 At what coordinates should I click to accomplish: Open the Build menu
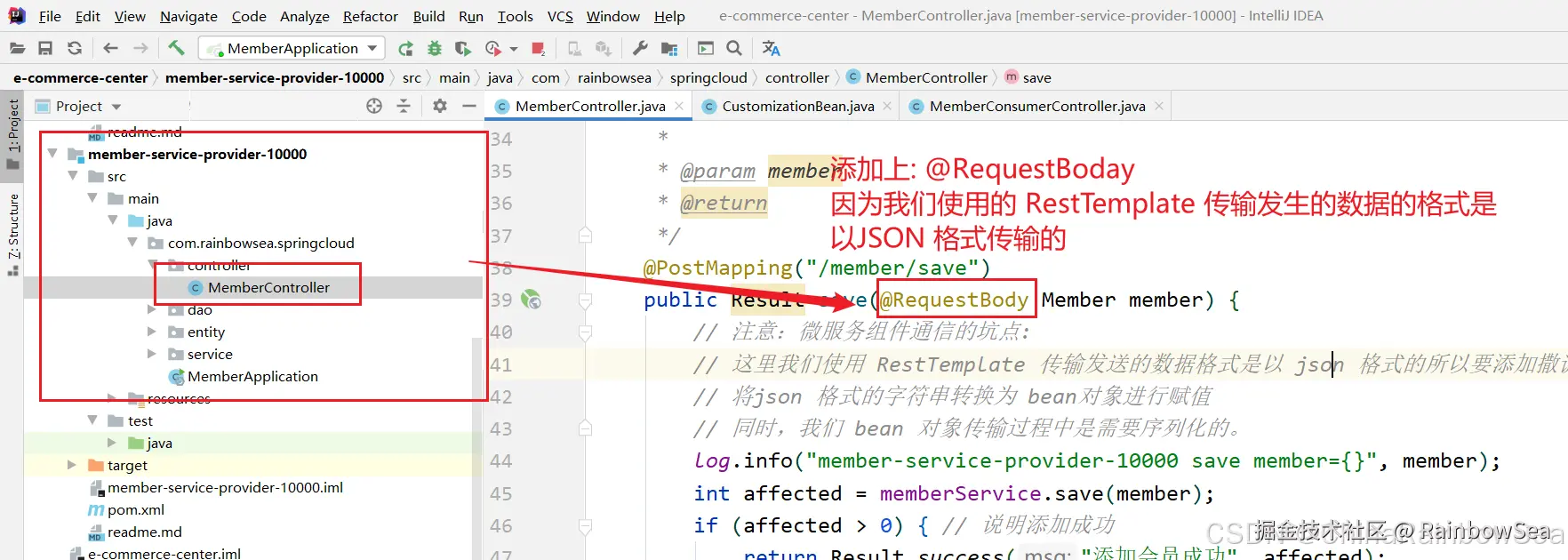[x=429, y=16]
